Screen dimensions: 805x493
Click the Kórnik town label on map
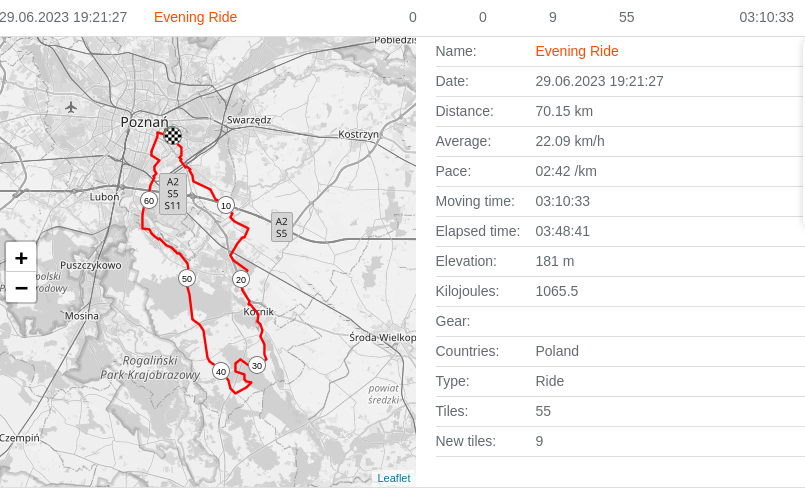(258, 311)
